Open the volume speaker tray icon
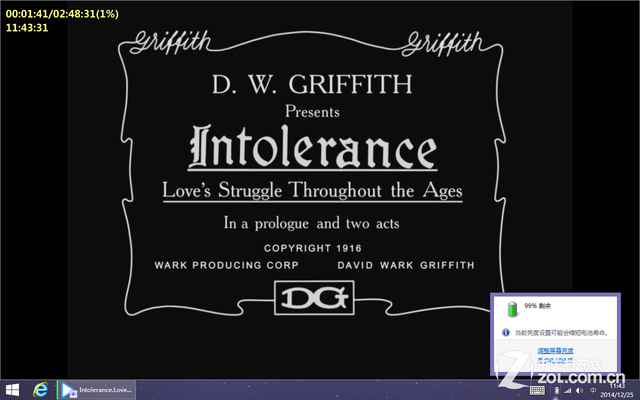The height and width of the screenshot is (400, 640). [579, 391]
